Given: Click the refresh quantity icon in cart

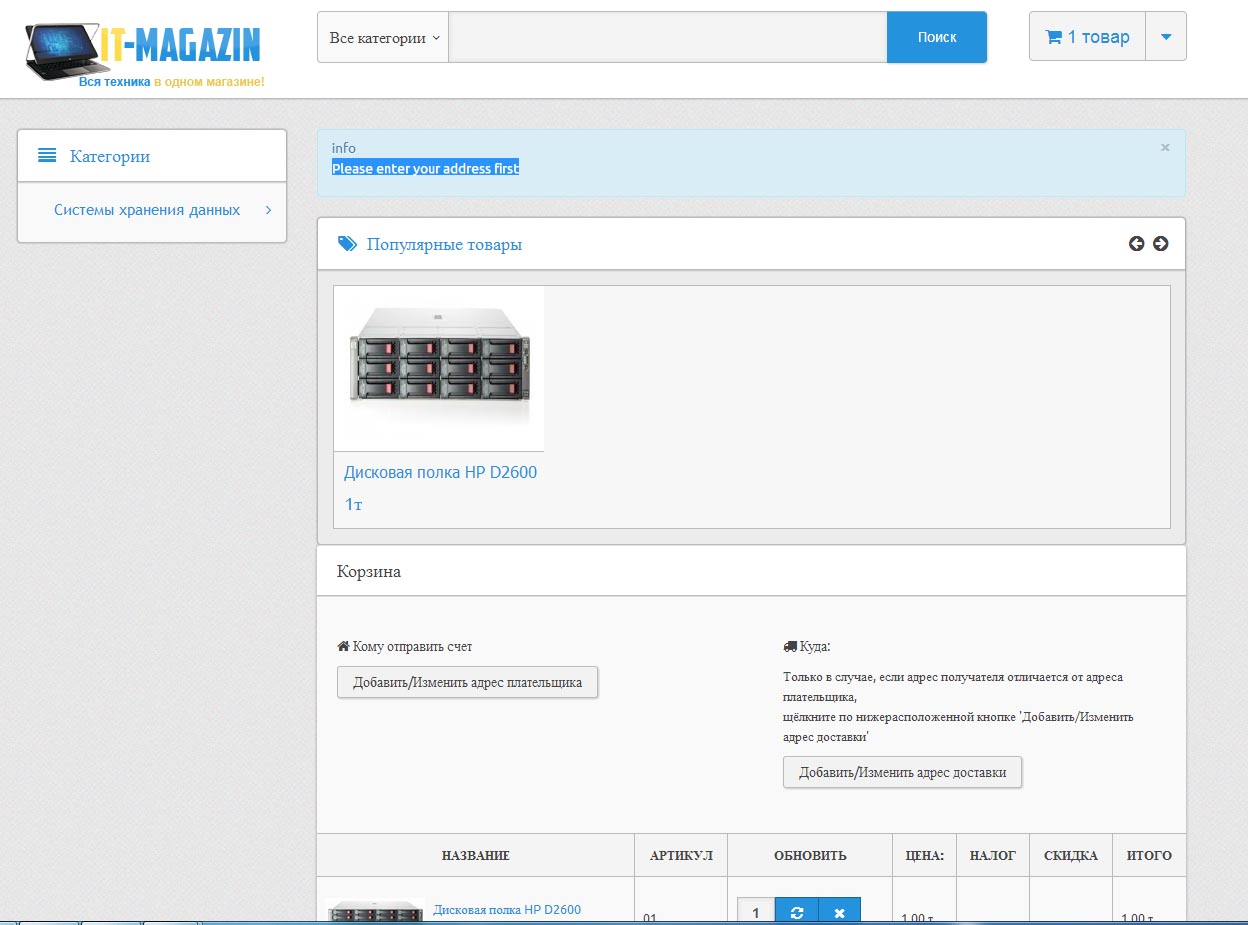Looking at the screenshot, I should coord(797,912).
